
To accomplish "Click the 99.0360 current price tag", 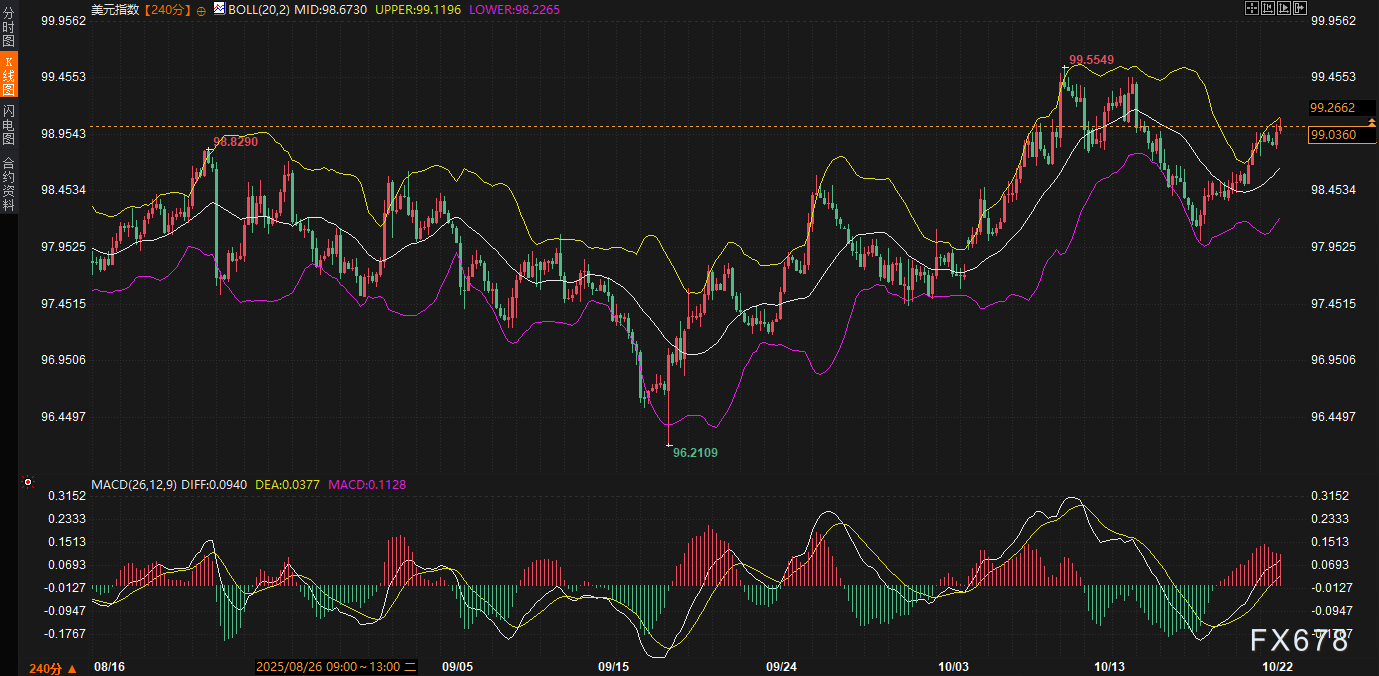I will click(x=1333, y=135).
